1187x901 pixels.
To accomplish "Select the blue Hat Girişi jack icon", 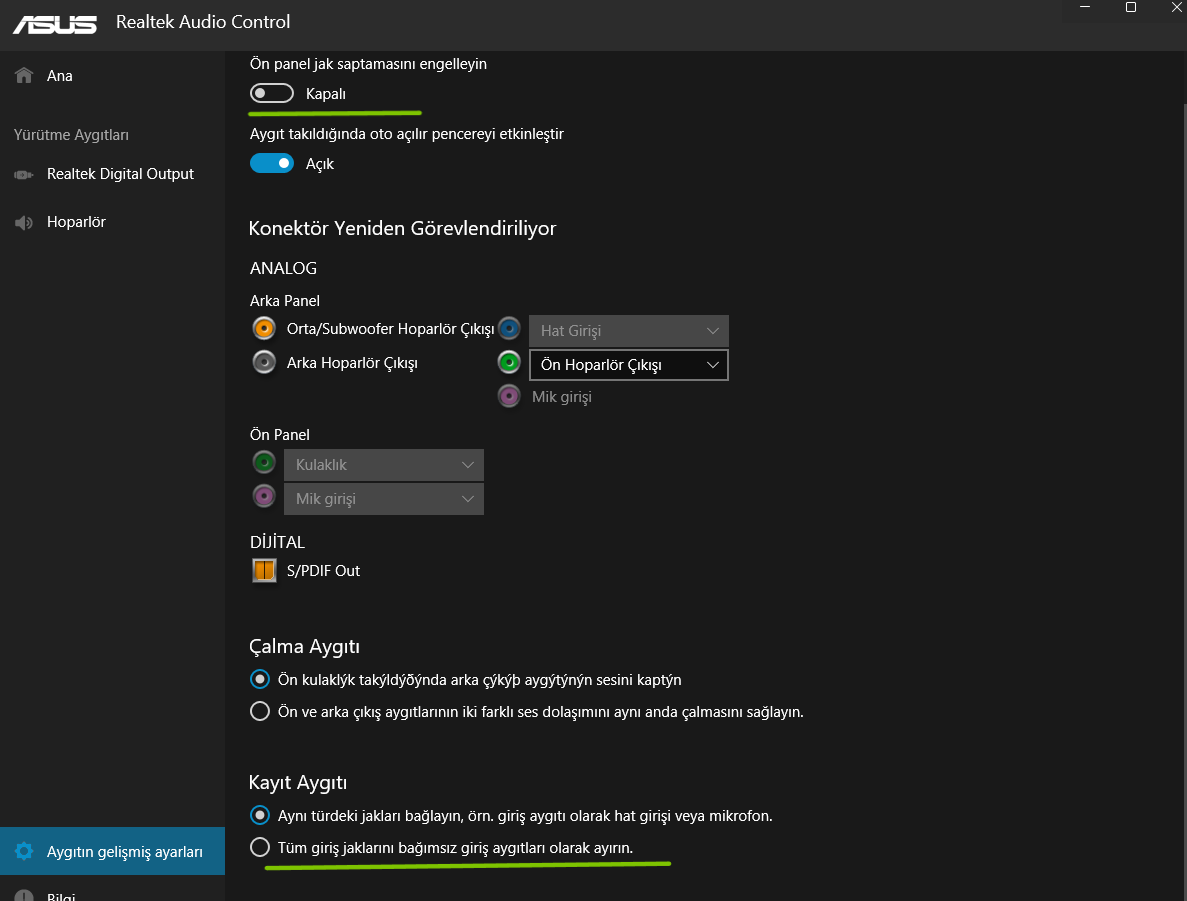I will [509, 329].
